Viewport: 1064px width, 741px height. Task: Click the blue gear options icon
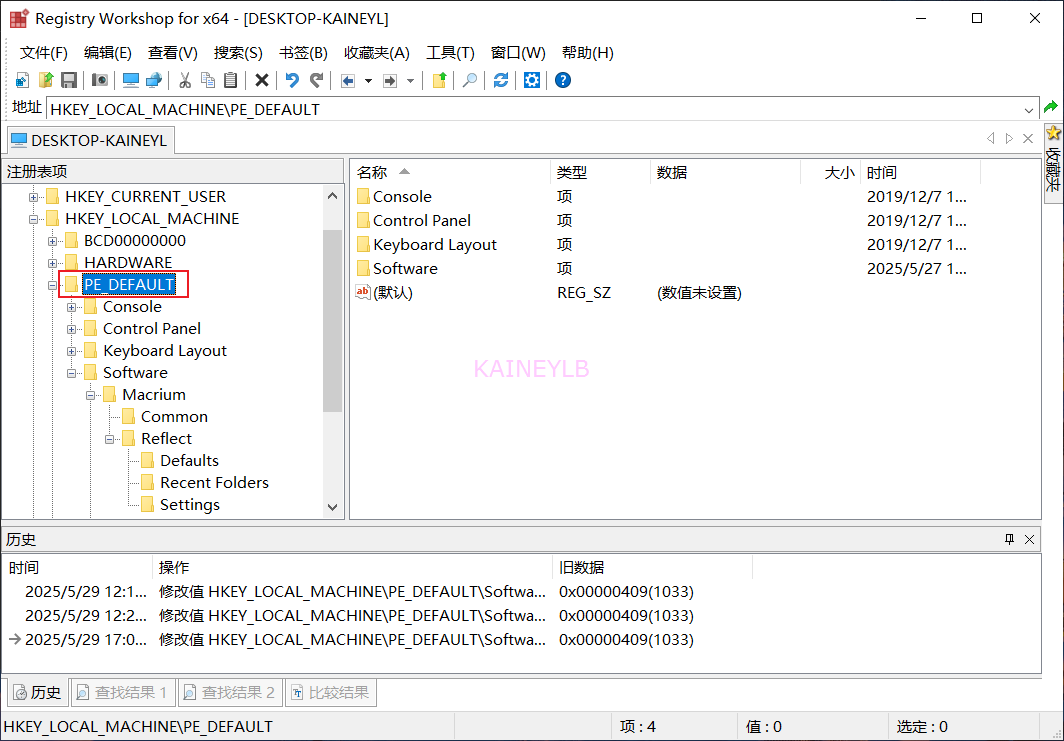click(532, 80)
